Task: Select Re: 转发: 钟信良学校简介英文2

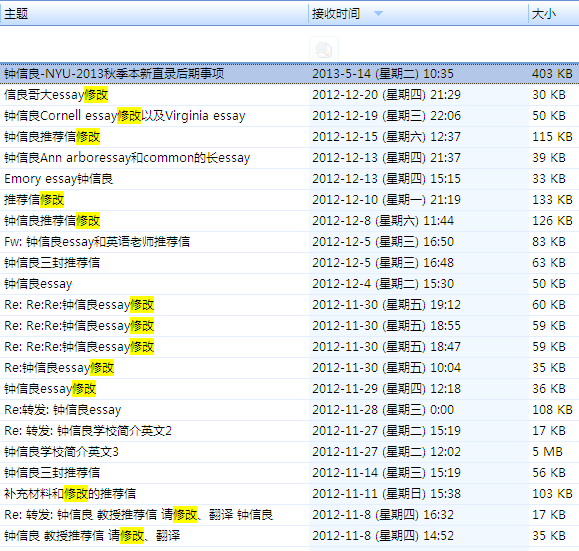Action: click(x=290, y=431)
